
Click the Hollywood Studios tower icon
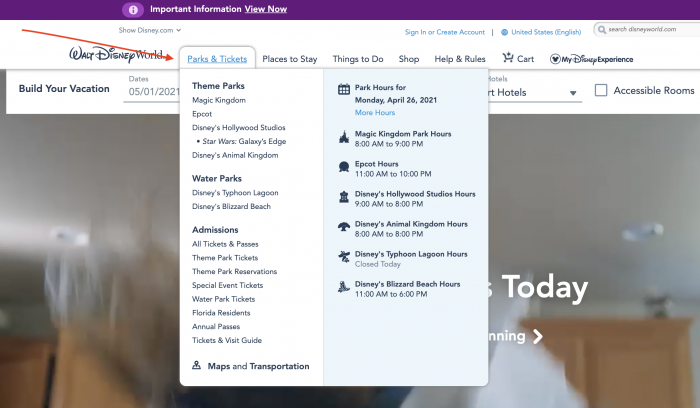click(x=344, y=197)
